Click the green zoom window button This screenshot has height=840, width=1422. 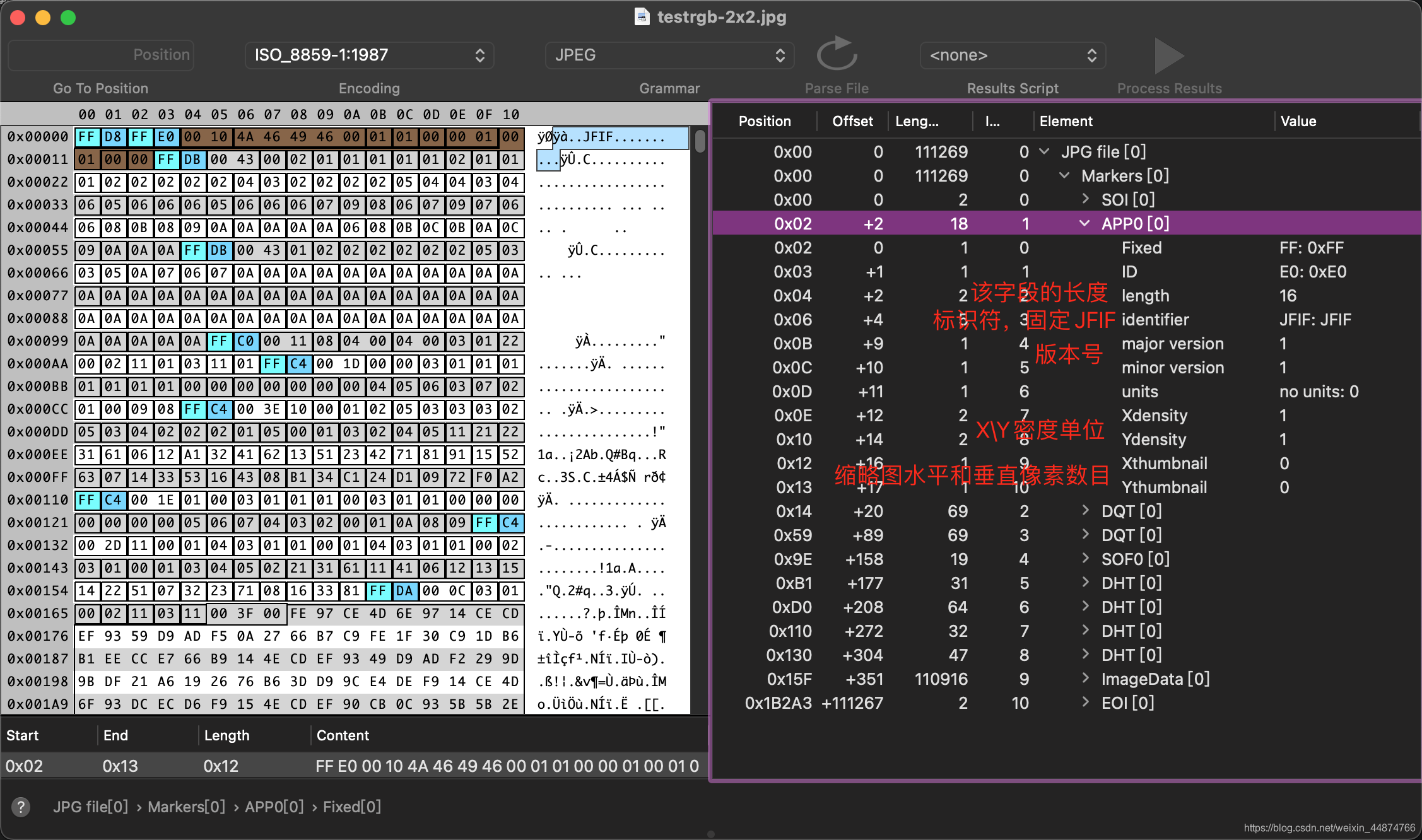point(68,18)
